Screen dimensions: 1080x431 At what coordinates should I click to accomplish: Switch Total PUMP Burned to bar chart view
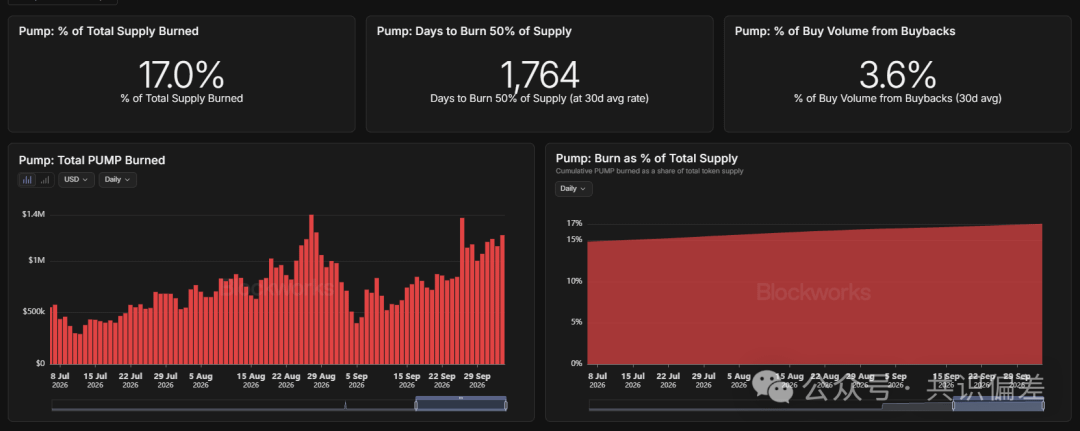coord(28,180)
